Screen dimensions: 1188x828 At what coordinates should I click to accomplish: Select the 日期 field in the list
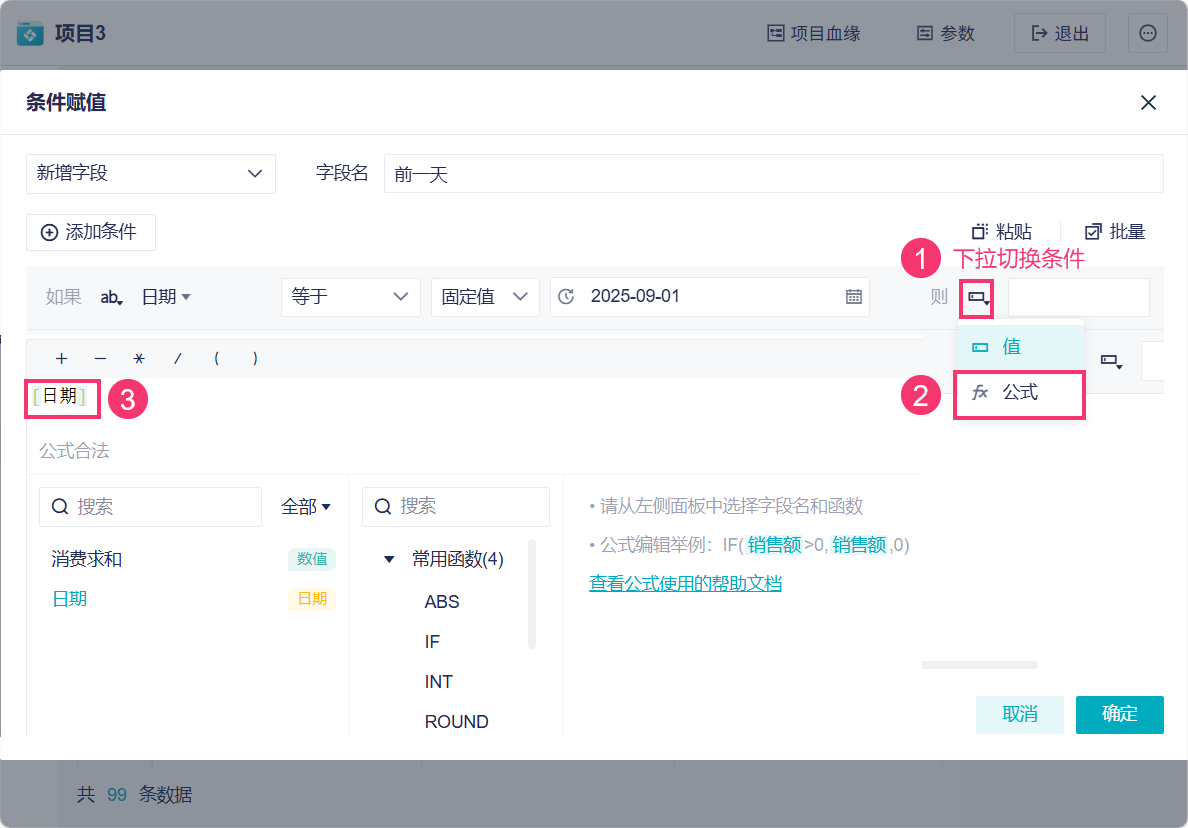coord(69,599)
